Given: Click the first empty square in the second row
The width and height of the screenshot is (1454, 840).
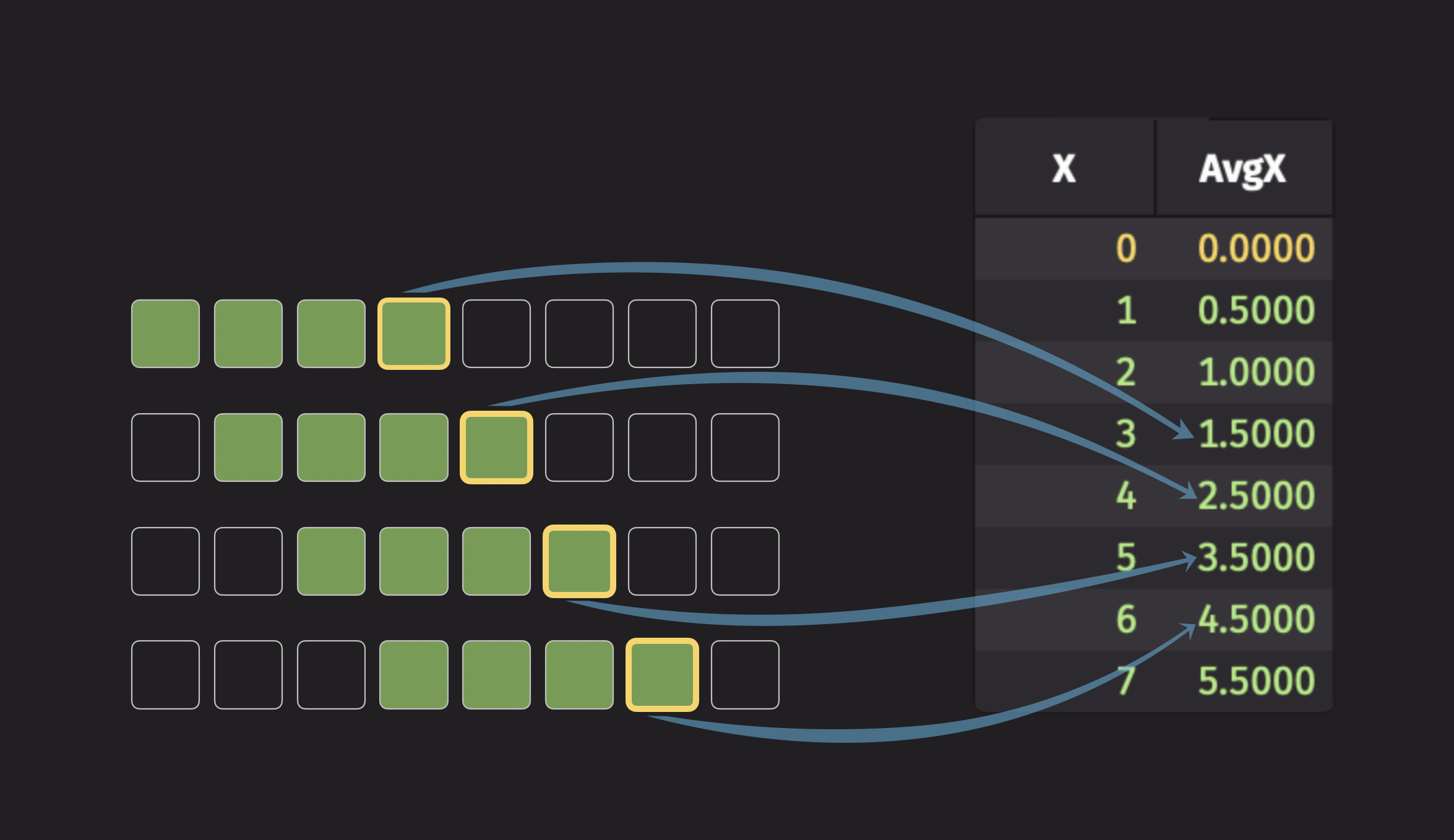Looking at the screenshot, I should [165, 447].
